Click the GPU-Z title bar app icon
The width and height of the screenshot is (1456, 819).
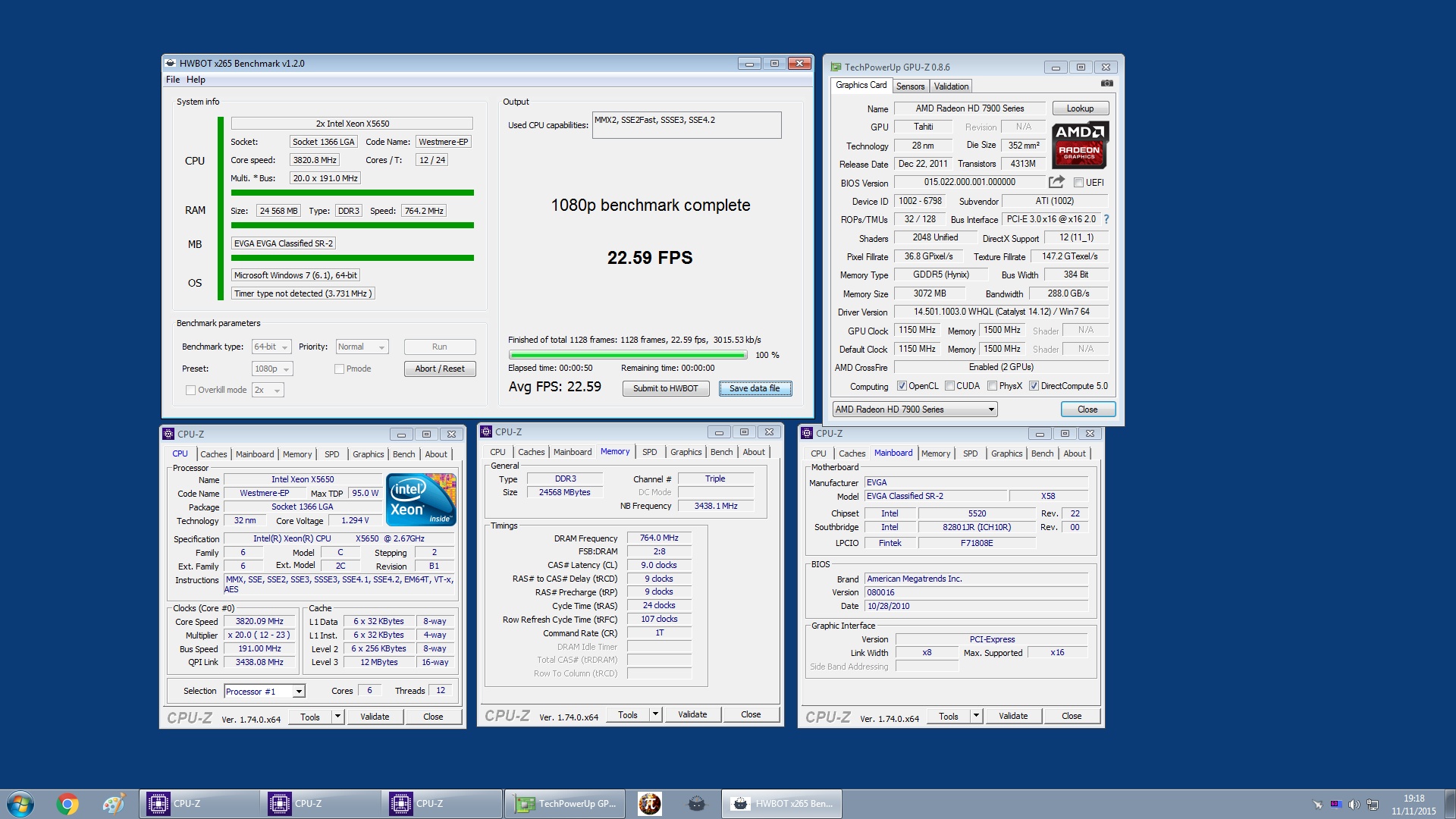click(836, 67)
